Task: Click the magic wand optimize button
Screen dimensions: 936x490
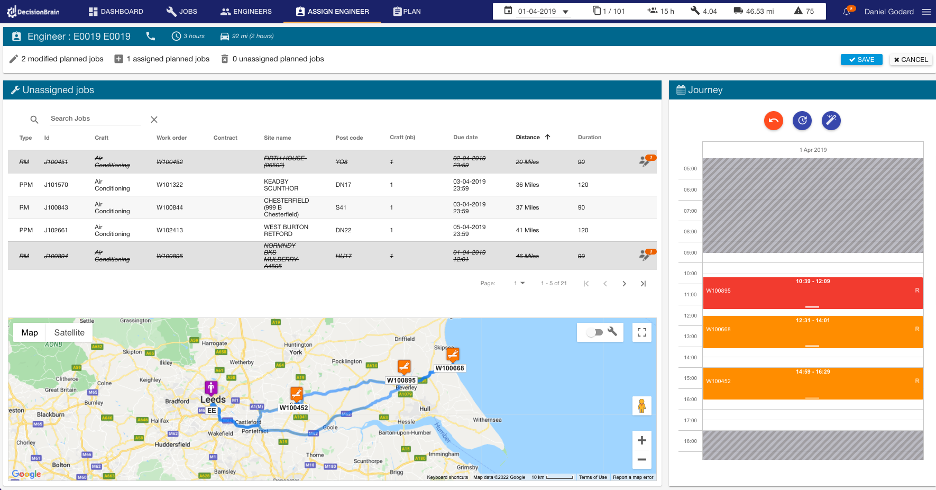Action: (831, 121)
